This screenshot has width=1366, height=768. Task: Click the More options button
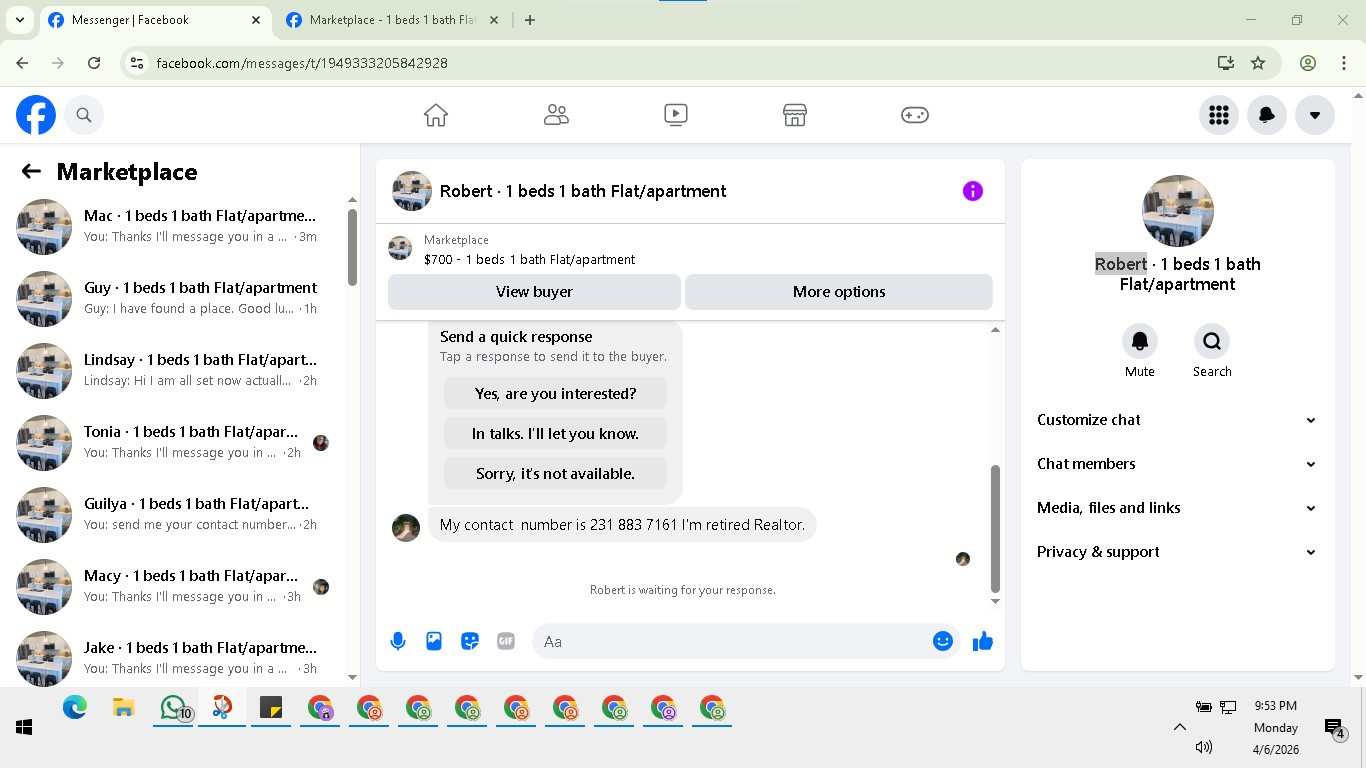coord(839,292)
